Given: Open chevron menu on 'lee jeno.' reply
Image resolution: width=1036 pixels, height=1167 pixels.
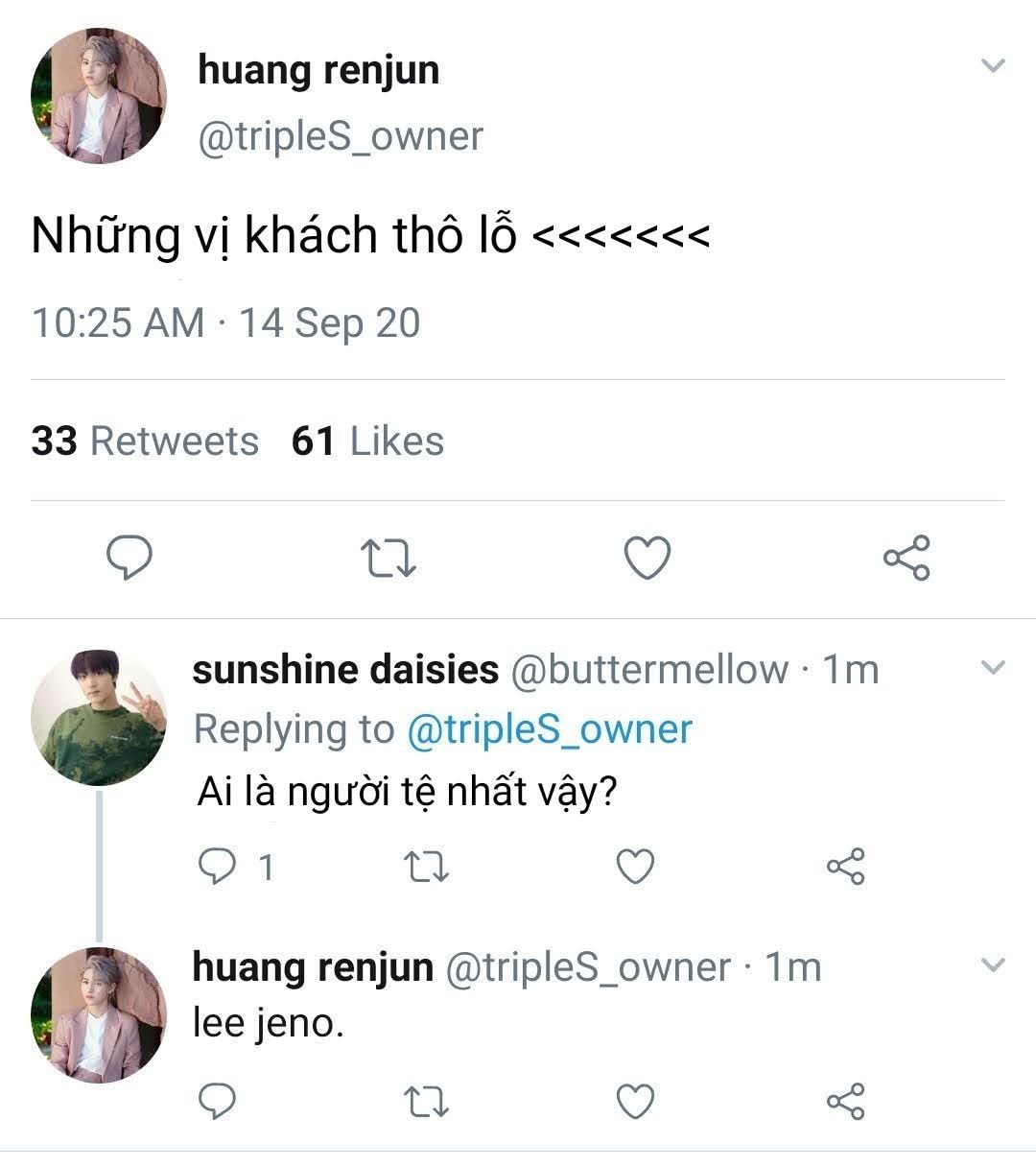Looking at the screenshot, I should [994, 965].
